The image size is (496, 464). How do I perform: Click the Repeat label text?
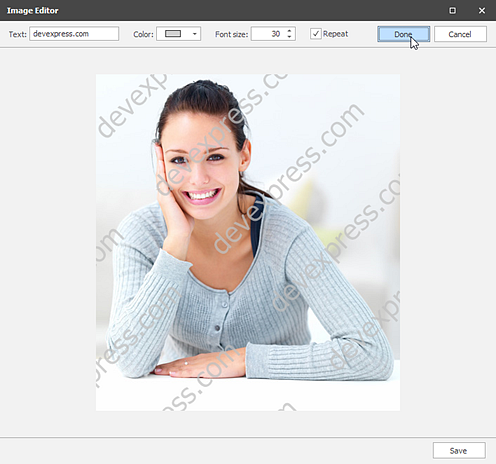pos(335,34)
